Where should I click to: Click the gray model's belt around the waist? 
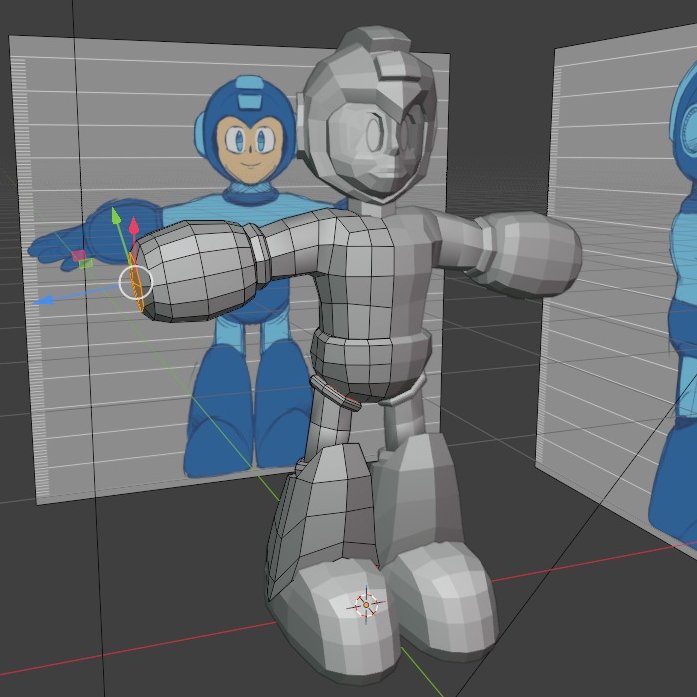pos(370,350)
